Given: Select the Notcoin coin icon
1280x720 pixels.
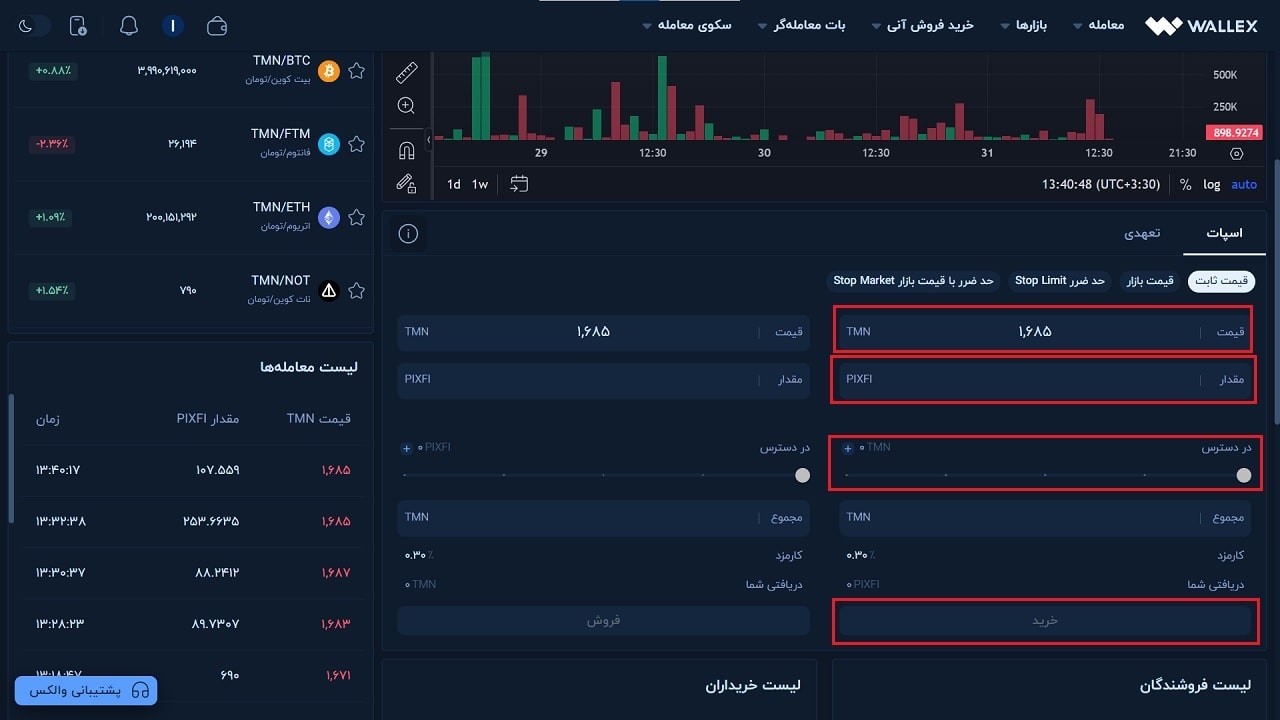Looking at the screenshot, I should pos(329,291).
